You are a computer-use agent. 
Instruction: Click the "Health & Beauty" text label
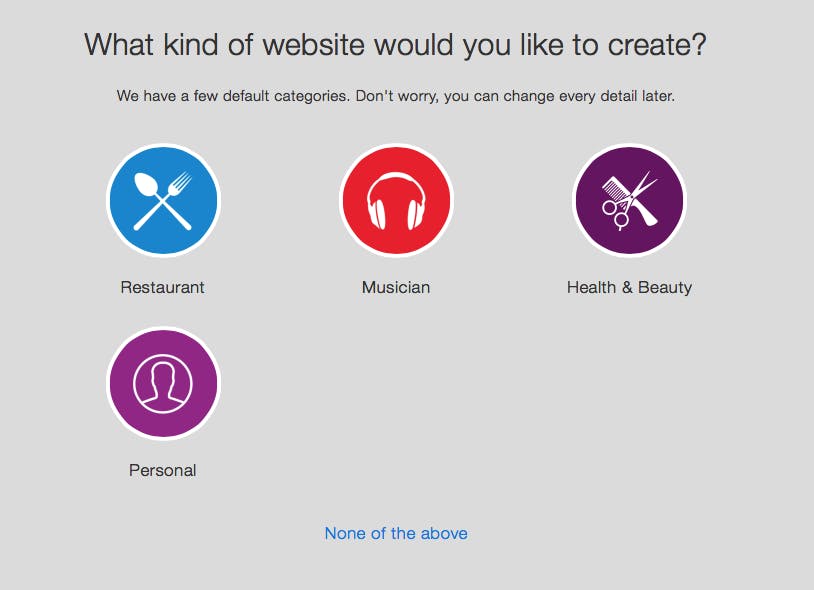click(x=629, y=287)
